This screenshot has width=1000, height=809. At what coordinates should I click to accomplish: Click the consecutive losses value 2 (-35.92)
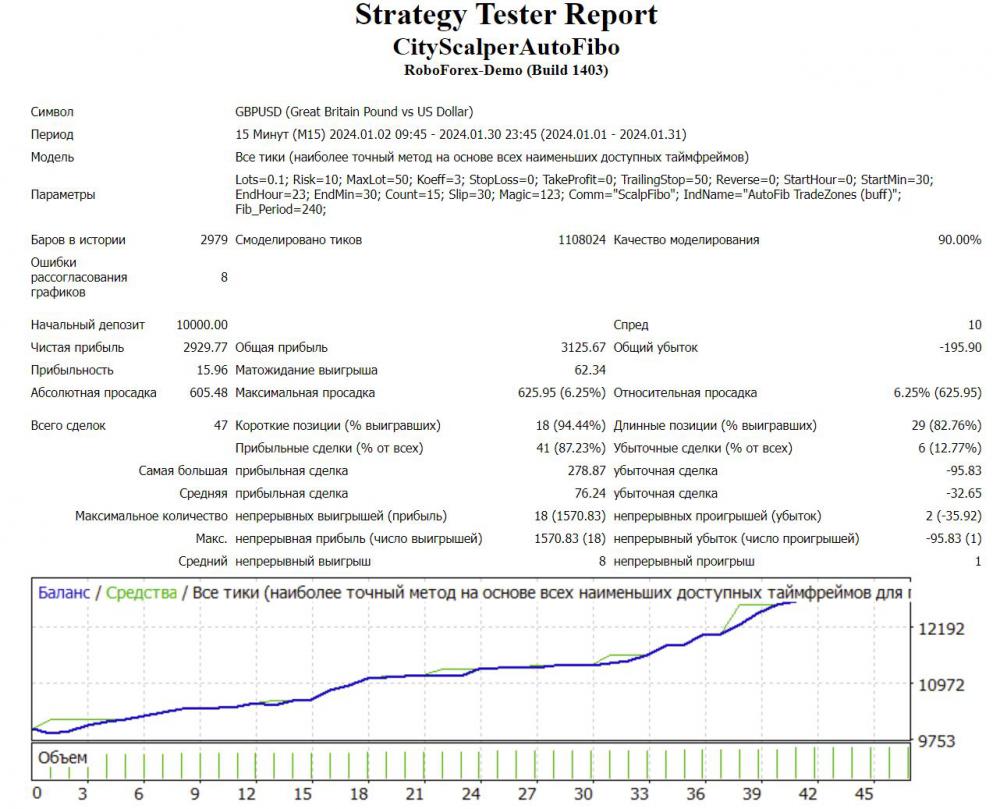coord(953,516)
